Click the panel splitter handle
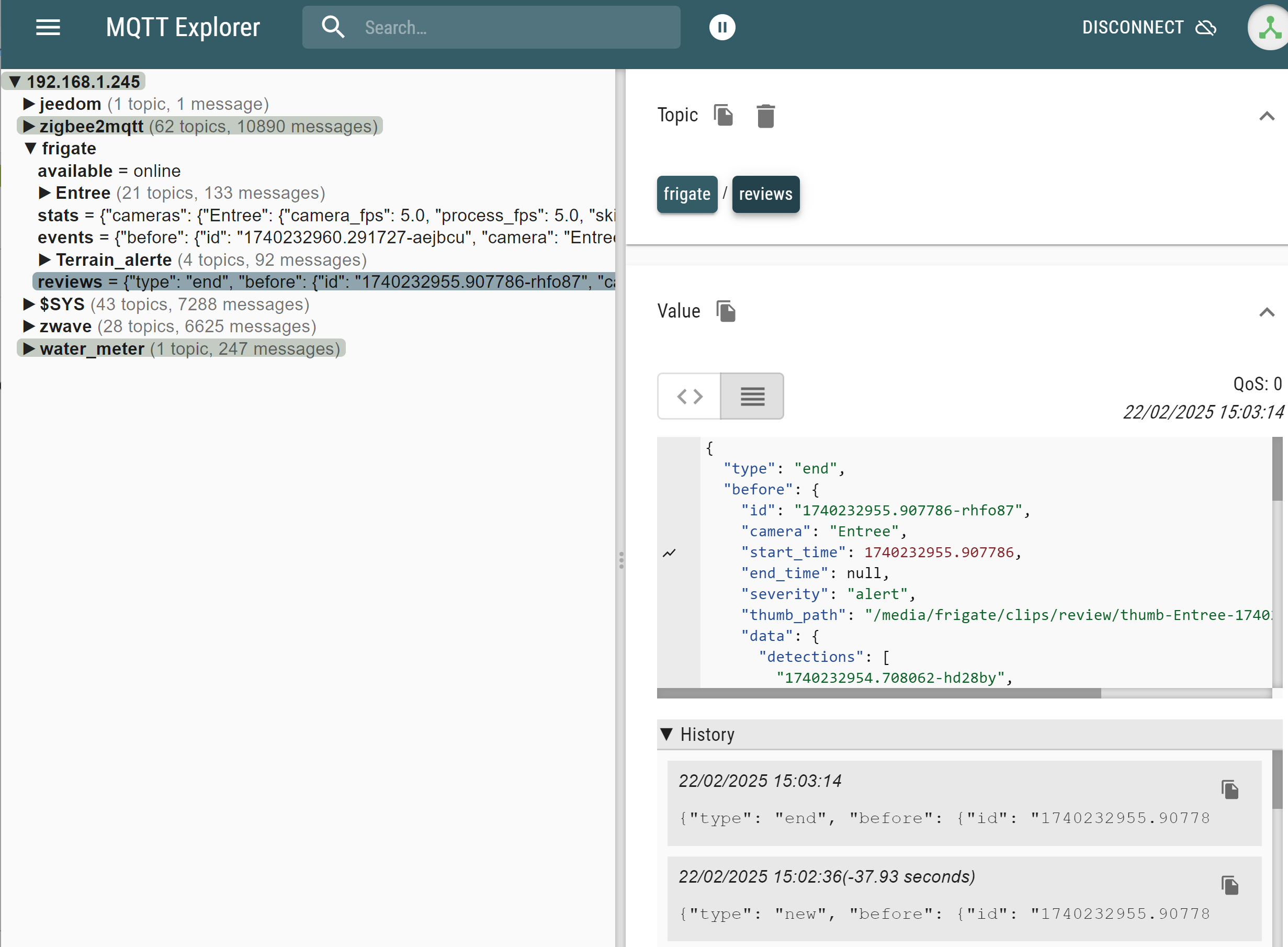Viewport: 1288px width, 947px height. (621, 560)
